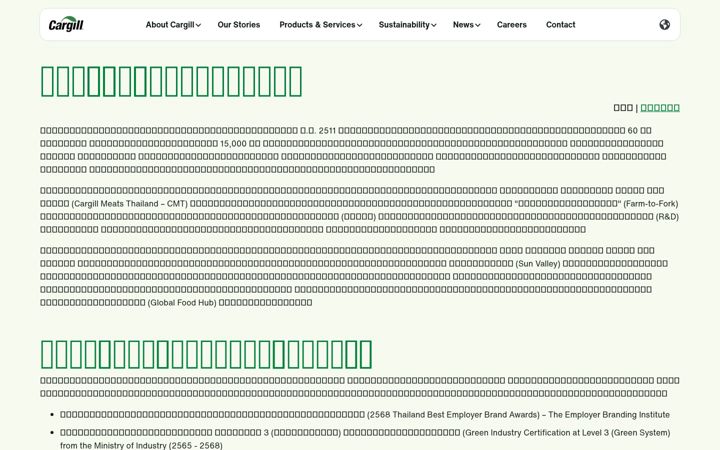Screen dimensions: 720x450
Task: Open the Our Stories page
Action: [x=239, y=25]
